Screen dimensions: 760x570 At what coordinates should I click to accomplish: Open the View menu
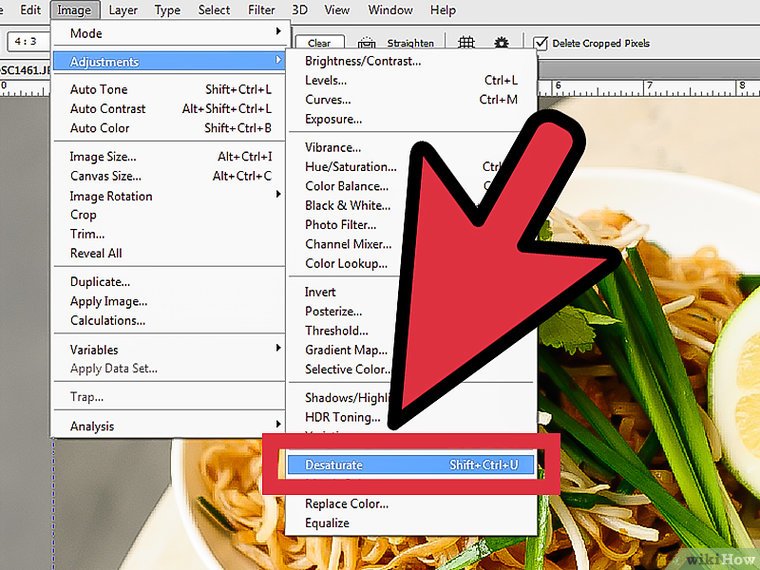click(337, 10)
